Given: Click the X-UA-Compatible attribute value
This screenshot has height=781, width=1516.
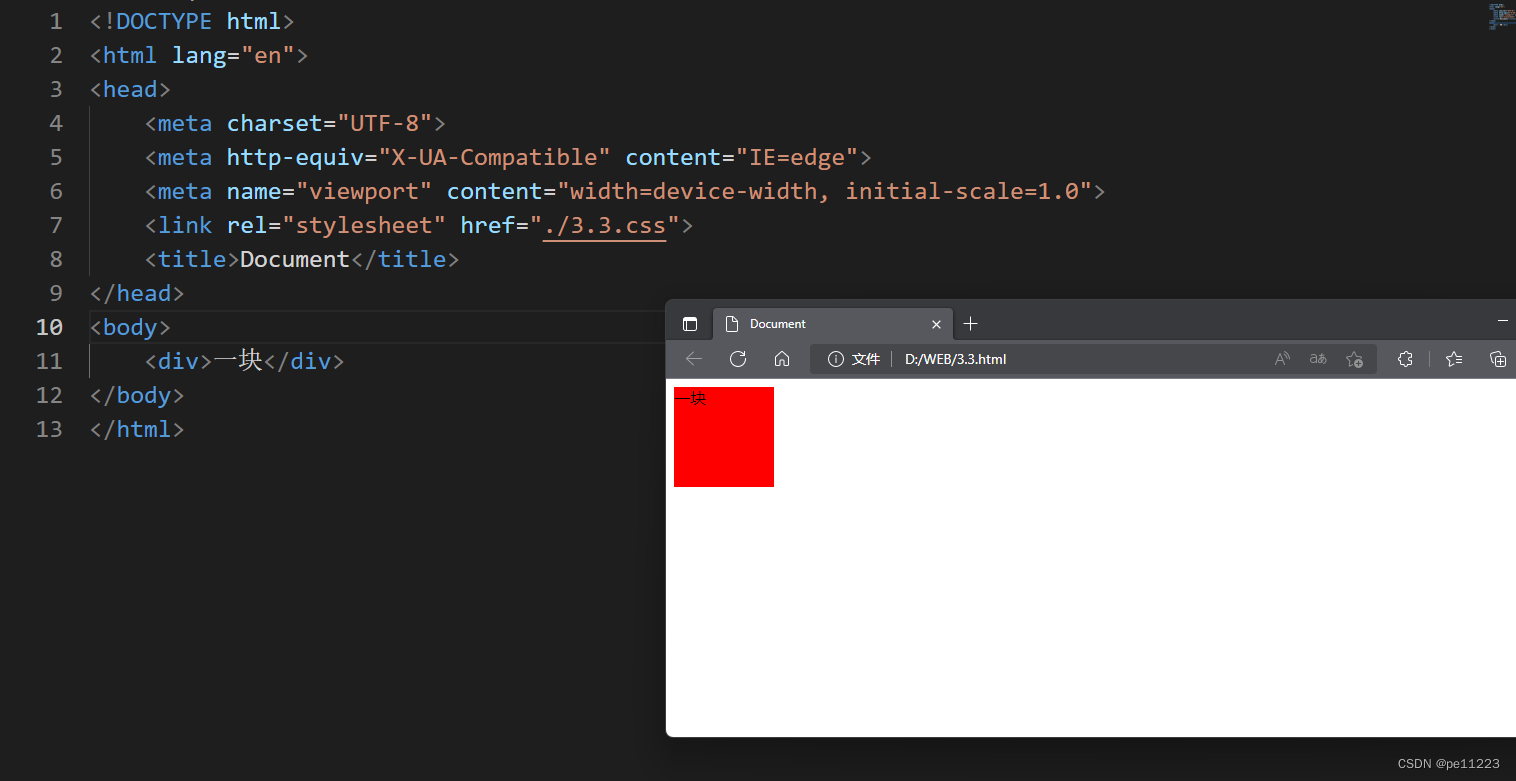Looking at the screenshot, I should pyautogui.click(x=494, y=157).
